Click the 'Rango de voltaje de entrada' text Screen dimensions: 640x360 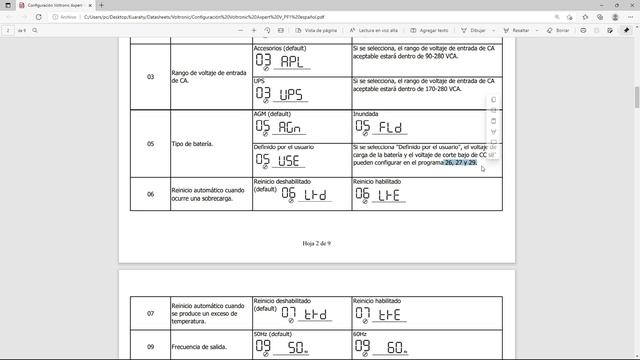pos(209,73)
